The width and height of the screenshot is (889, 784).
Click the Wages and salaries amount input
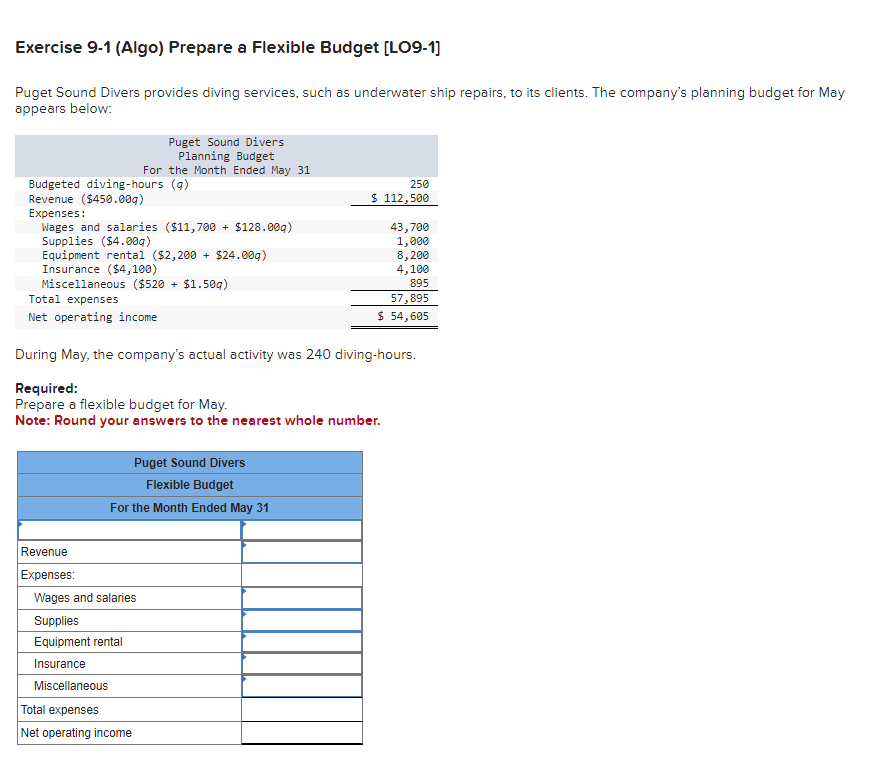[x=302, y=598]
